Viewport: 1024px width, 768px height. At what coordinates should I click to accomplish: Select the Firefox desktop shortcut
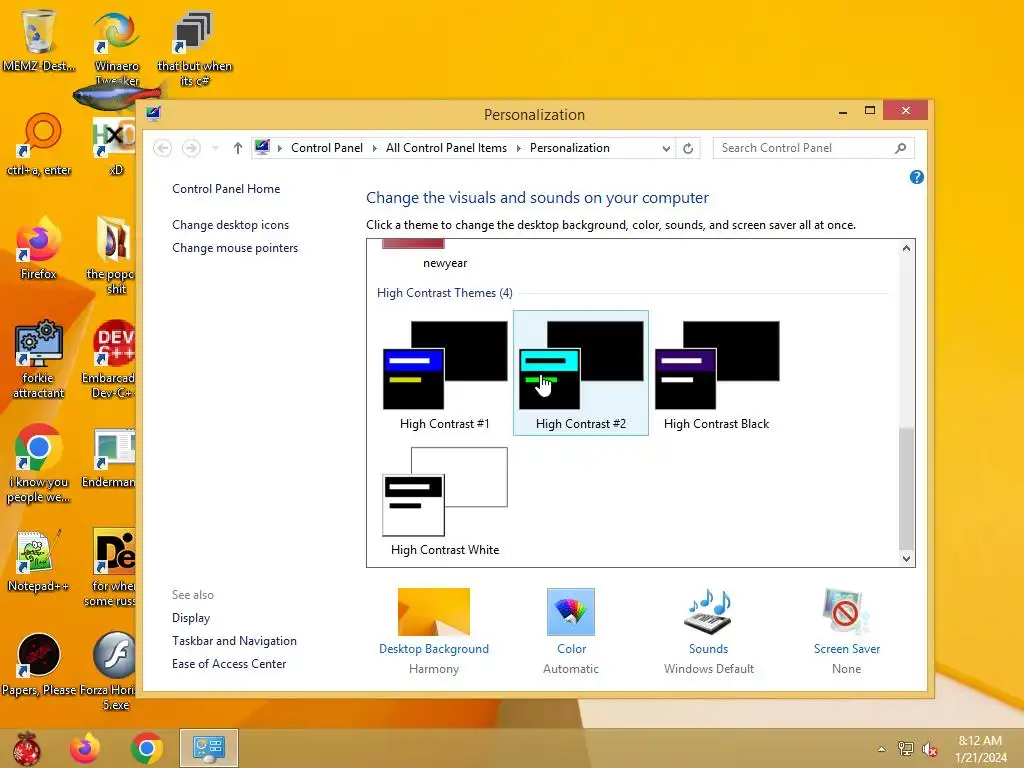click(39, 249)
